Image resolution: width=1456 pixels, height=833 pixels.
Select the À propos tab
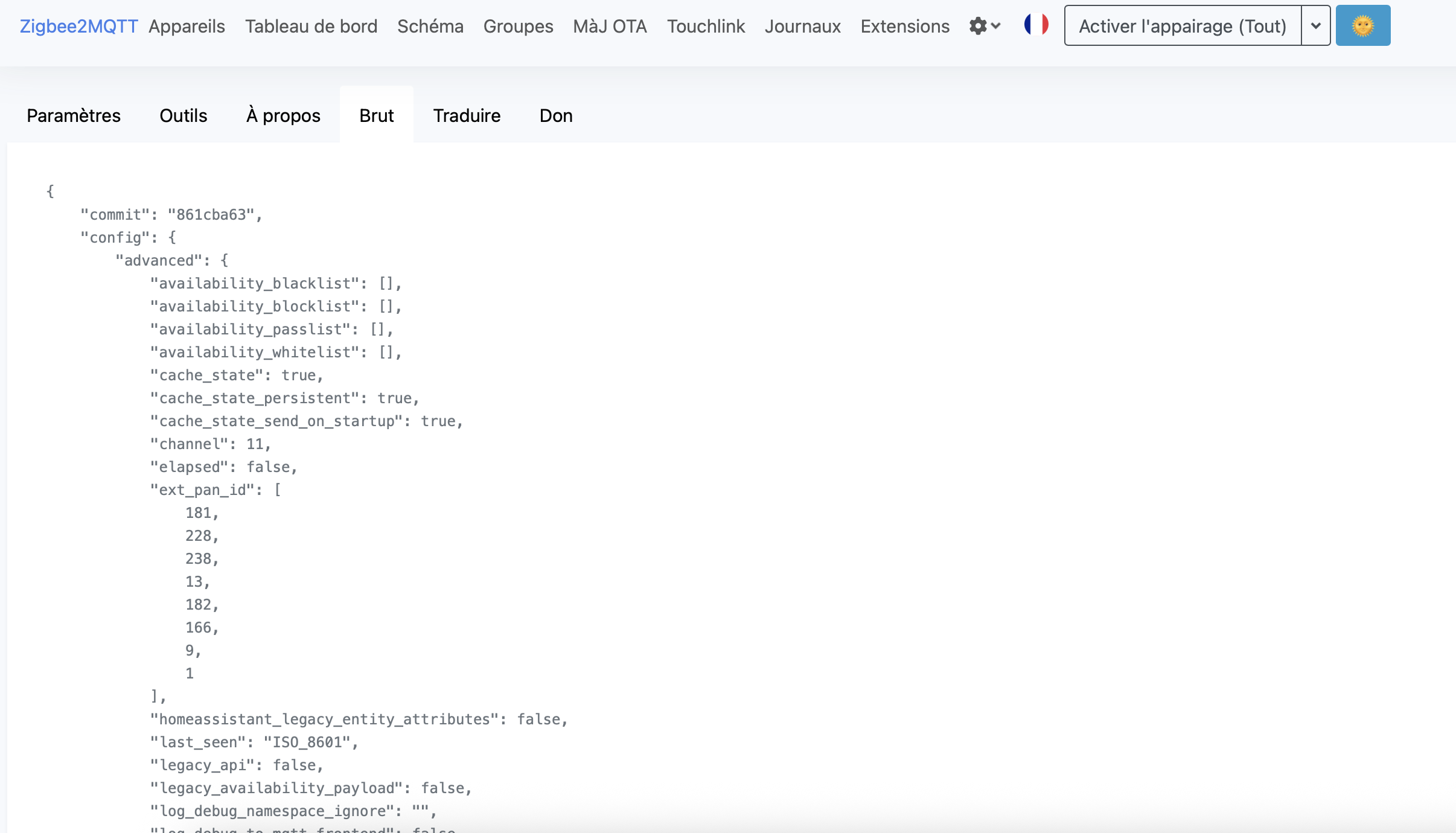pyautogui.click(x=283, y=115)
